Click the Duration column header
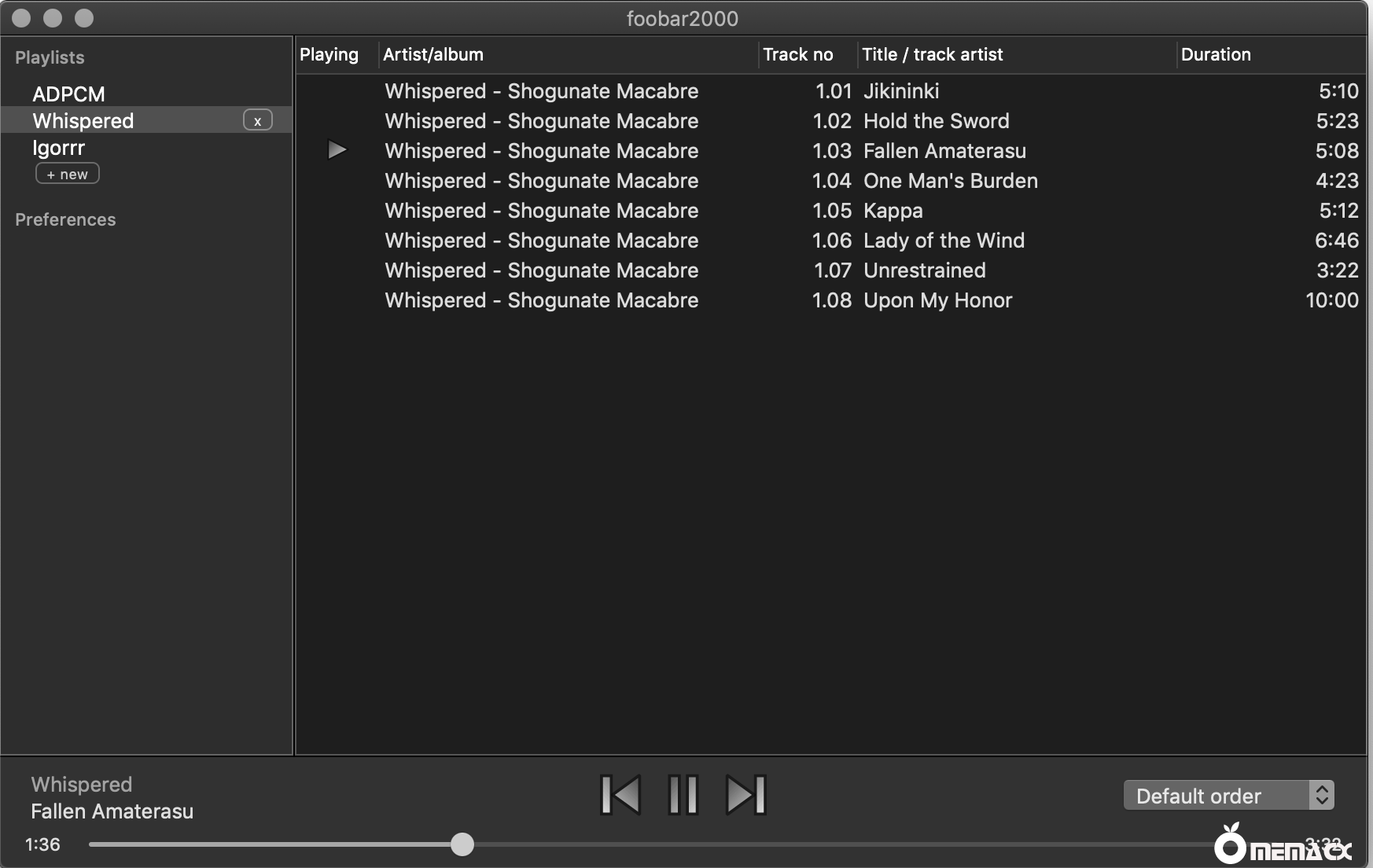Image resolution: width=1373 pixels, height=868 pixels. [x=1215, y=55]
